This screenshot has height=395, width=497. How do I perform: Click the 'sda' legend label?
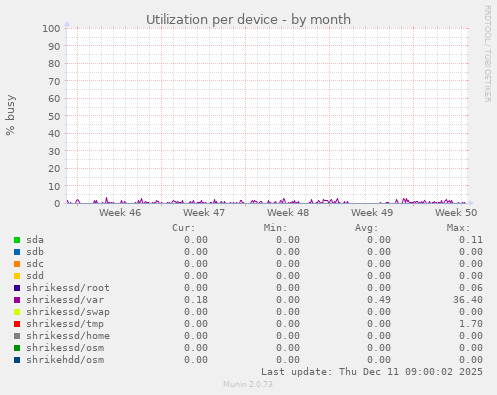click(x=35, y=240)
